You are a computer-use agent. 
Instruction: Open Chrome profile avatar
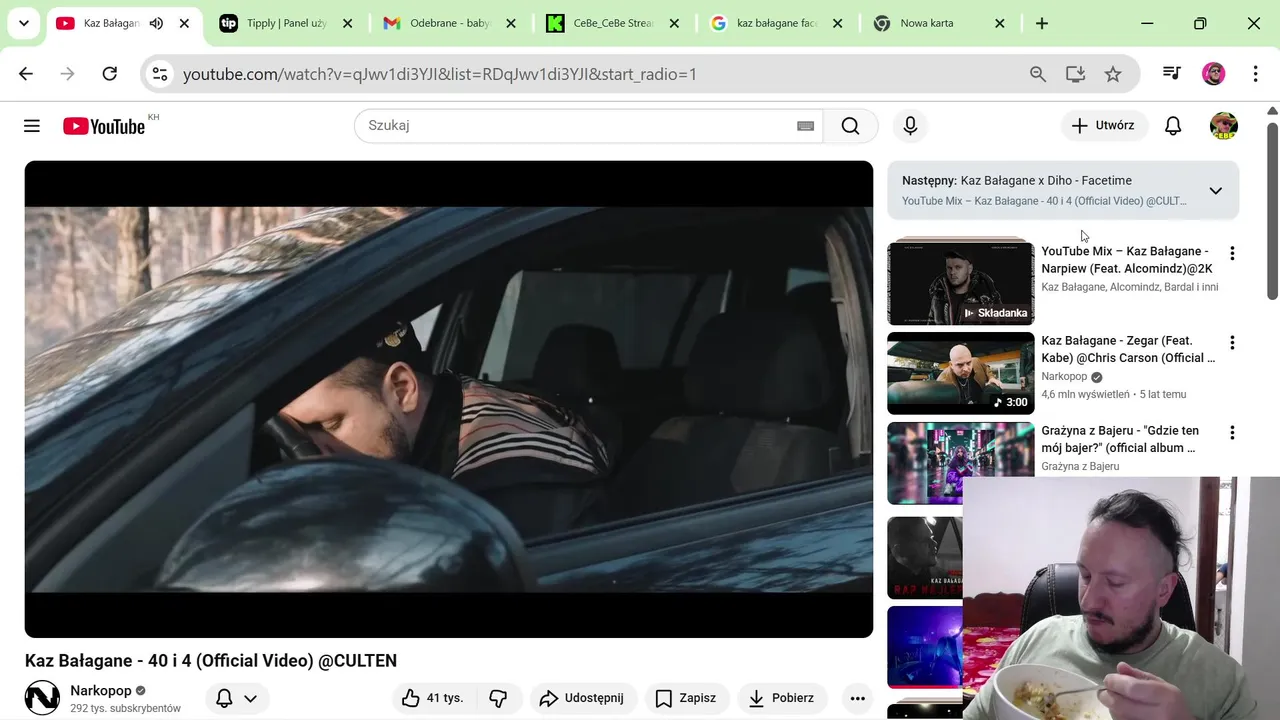[x=1214, y=74]
